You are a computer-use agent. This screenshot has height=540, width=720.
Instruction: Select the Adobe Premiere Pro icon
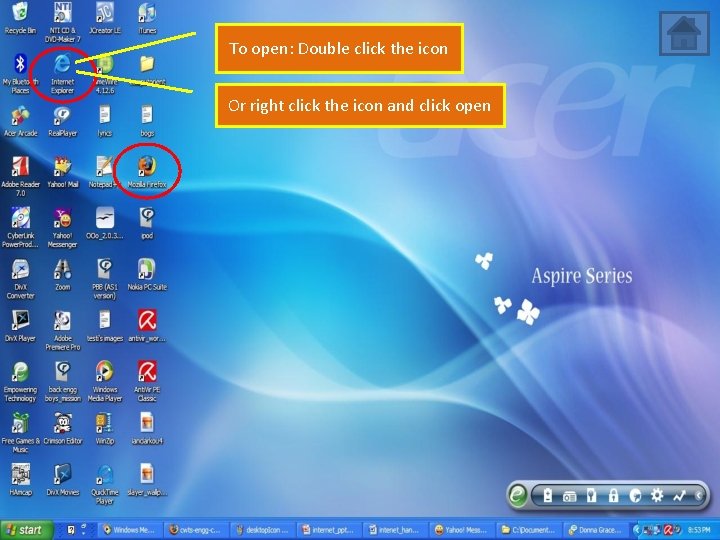[62, 331]
